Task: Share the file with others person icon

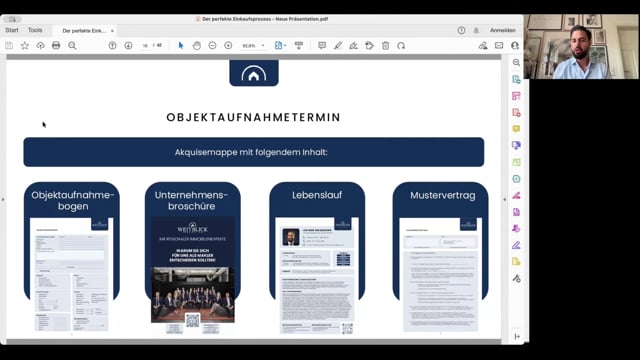Action: 515,46
